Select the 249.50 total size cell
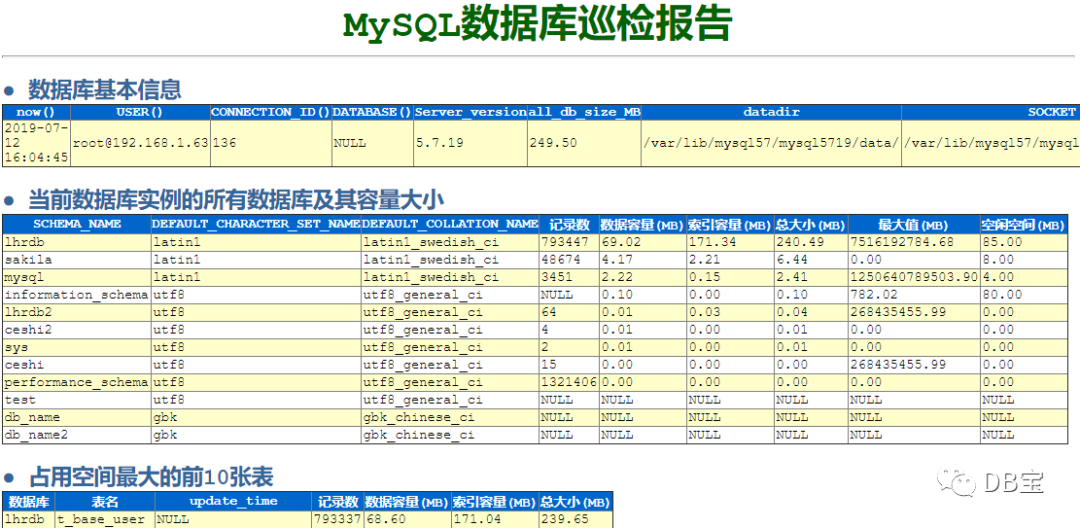The height and width of the screenshot is (528, 1080). tap(584, 143)
